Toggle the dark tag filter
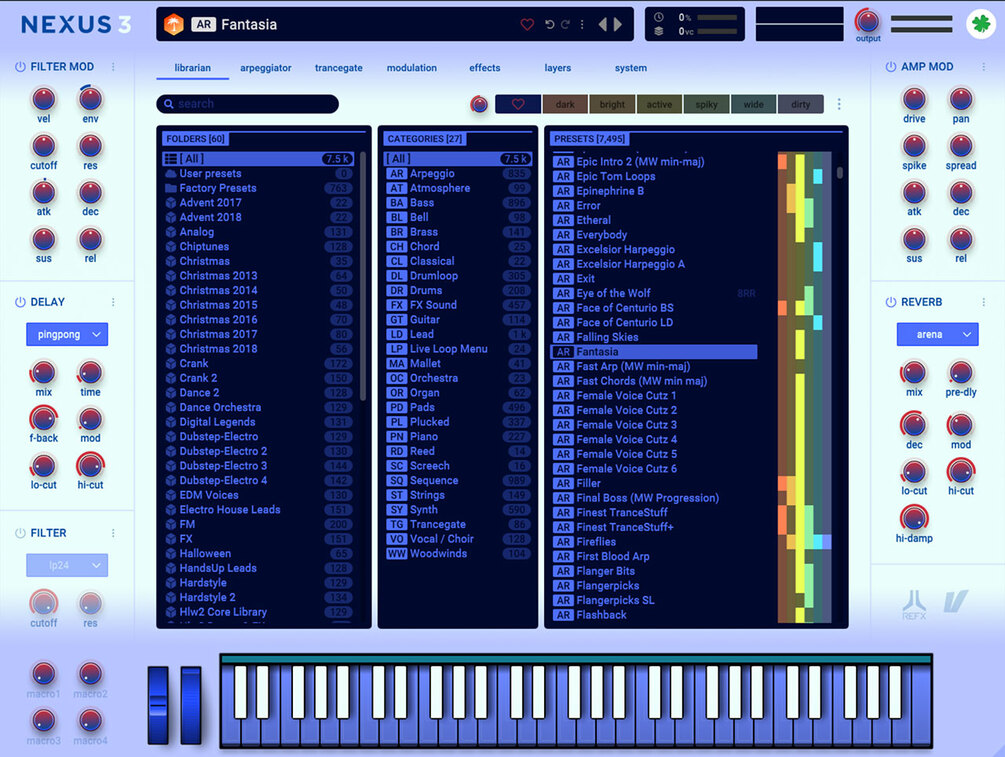The image size is (1005, 757). pyautogui.click(x=565, y=104)
